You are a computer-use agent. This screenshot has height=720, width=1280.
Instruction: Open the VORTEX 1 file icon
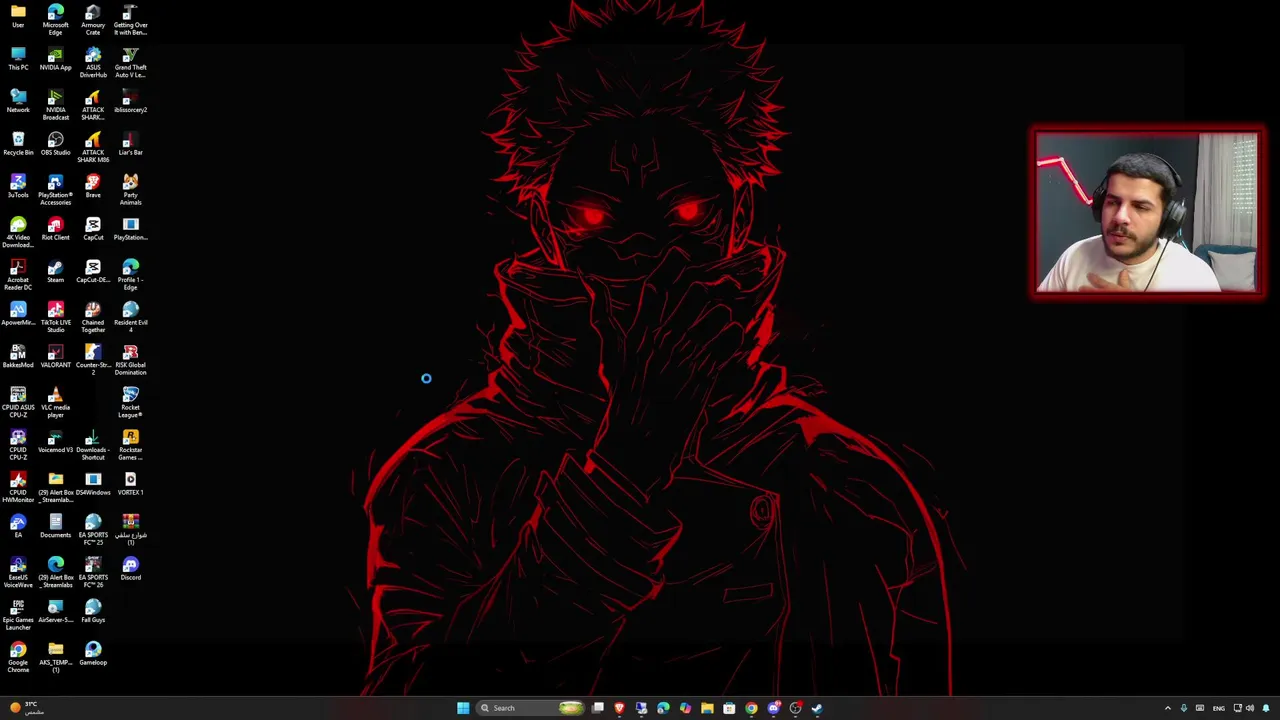coord(130,484)
